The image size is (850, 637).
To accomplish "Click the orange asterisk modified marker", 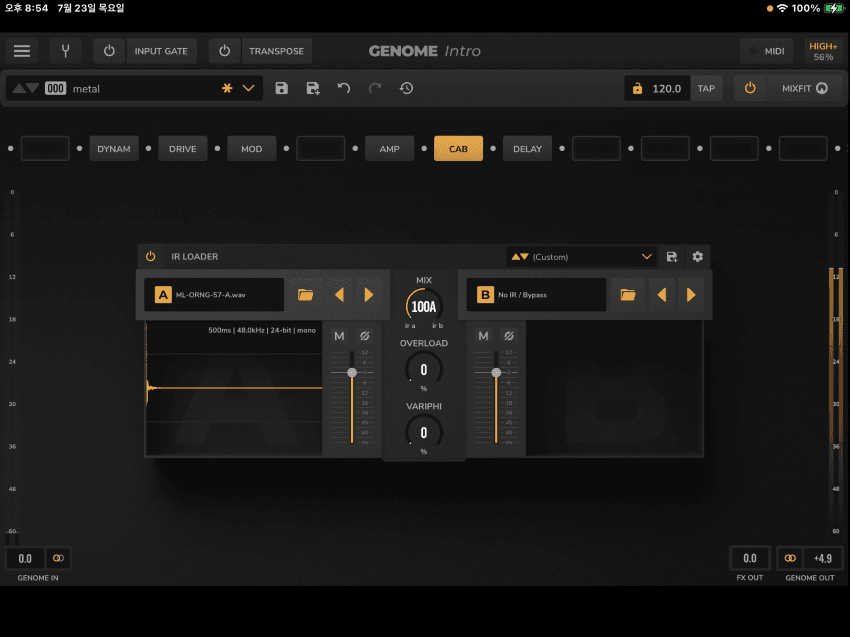I will click(227, 88).
